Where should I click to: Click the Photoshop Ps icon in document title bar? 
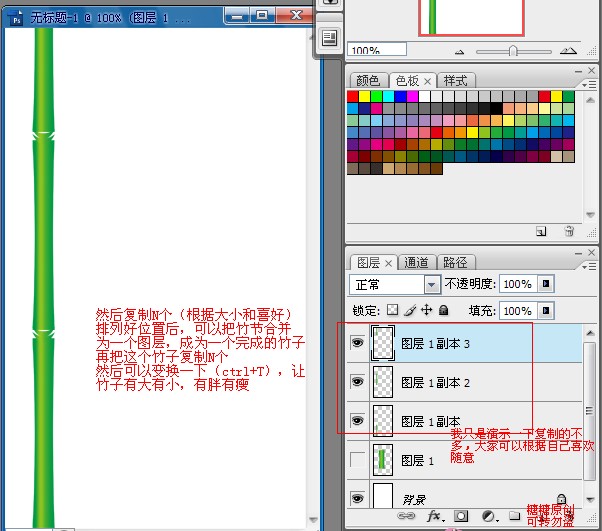pyautogui.click(x=15, y=17)
